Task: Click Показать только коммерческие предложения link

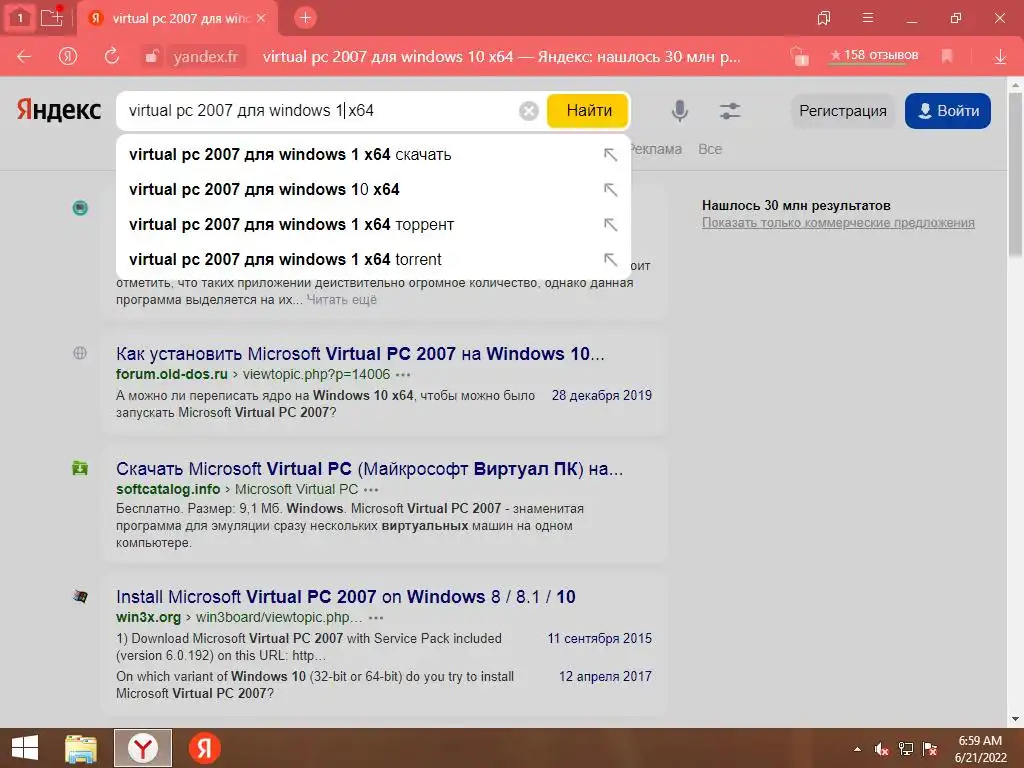Action: (838, 223)
